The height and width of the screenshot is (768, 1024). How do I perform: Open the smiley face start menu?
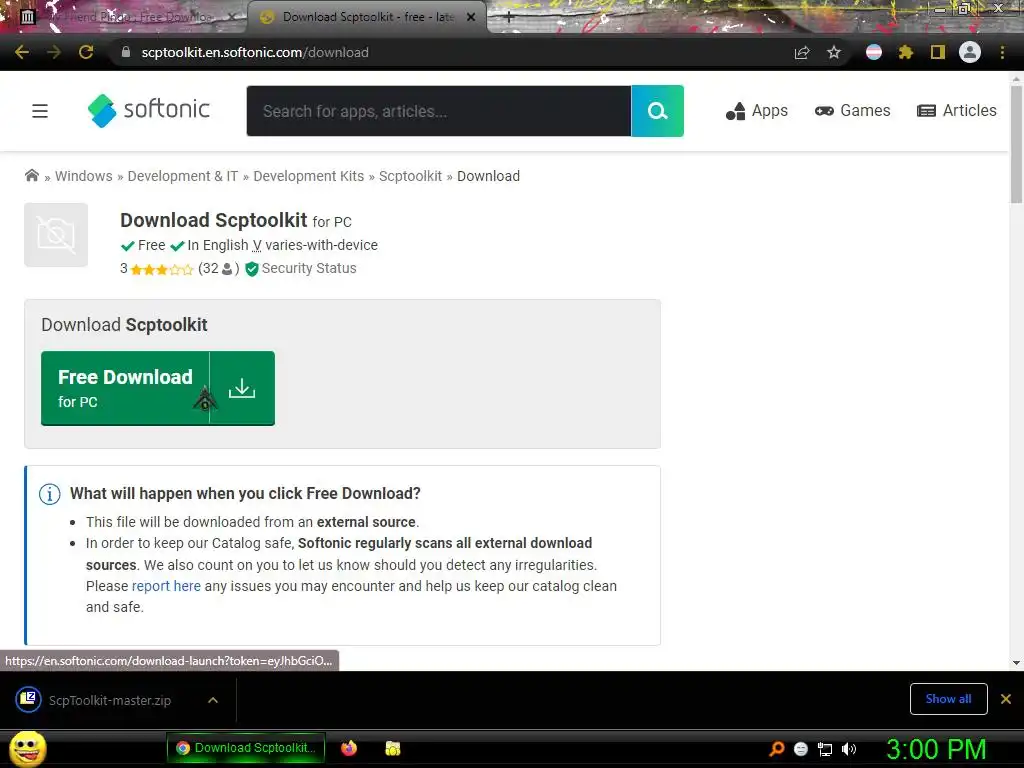click(x=27, y=748)
